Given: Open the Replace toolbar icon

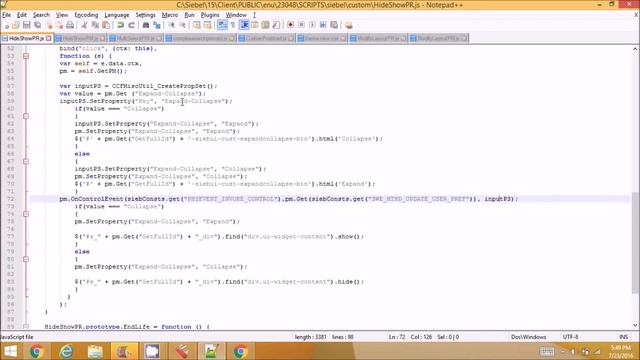Looking at the screenshot, I should [x=156, y=25].
